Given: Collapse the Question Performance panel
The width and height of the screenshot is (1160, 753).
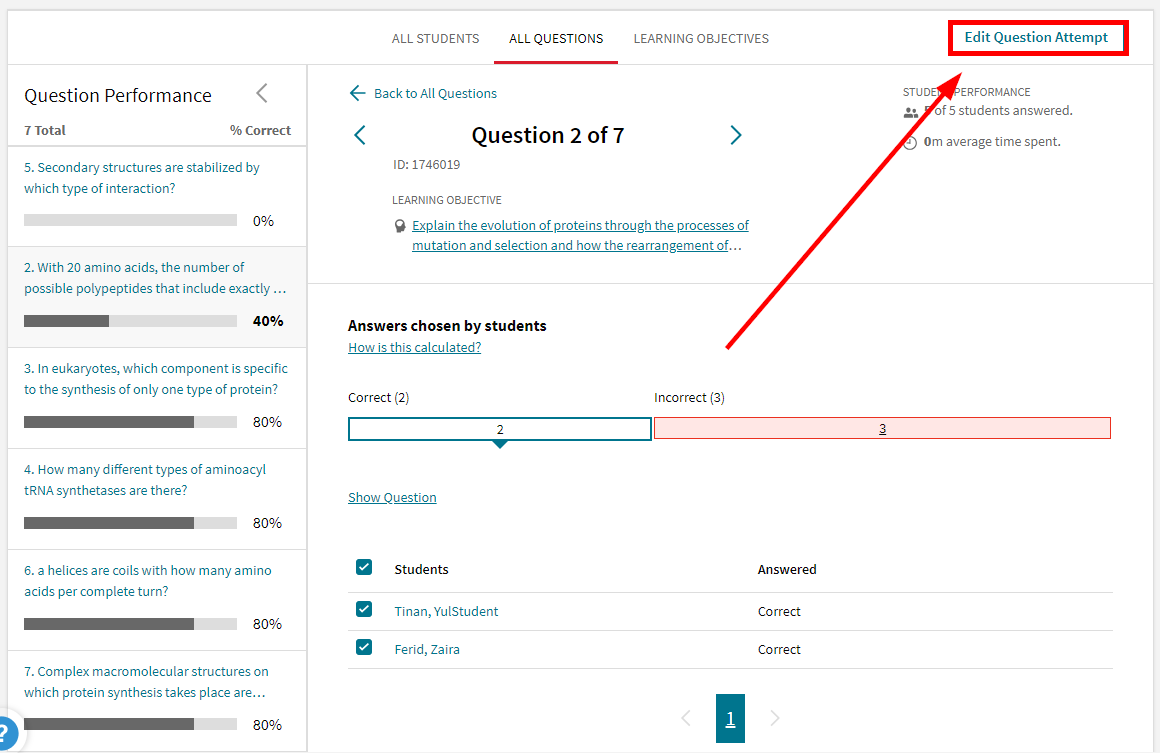Looking at the screenshot, I should coord(261,92).
